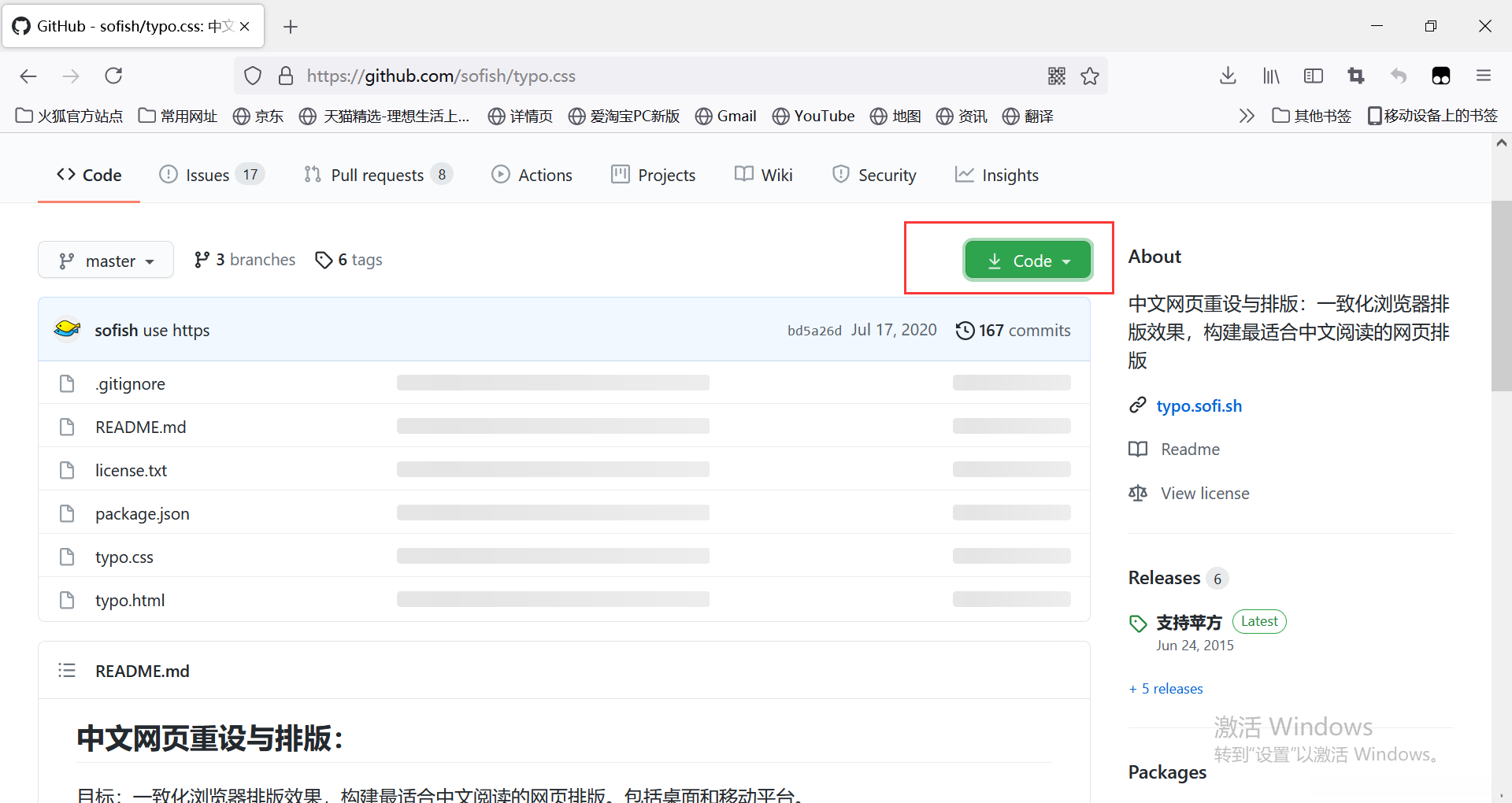Open the 详情页 bookmark
This screenshot has height=803, width=1512.
[521, 117]
